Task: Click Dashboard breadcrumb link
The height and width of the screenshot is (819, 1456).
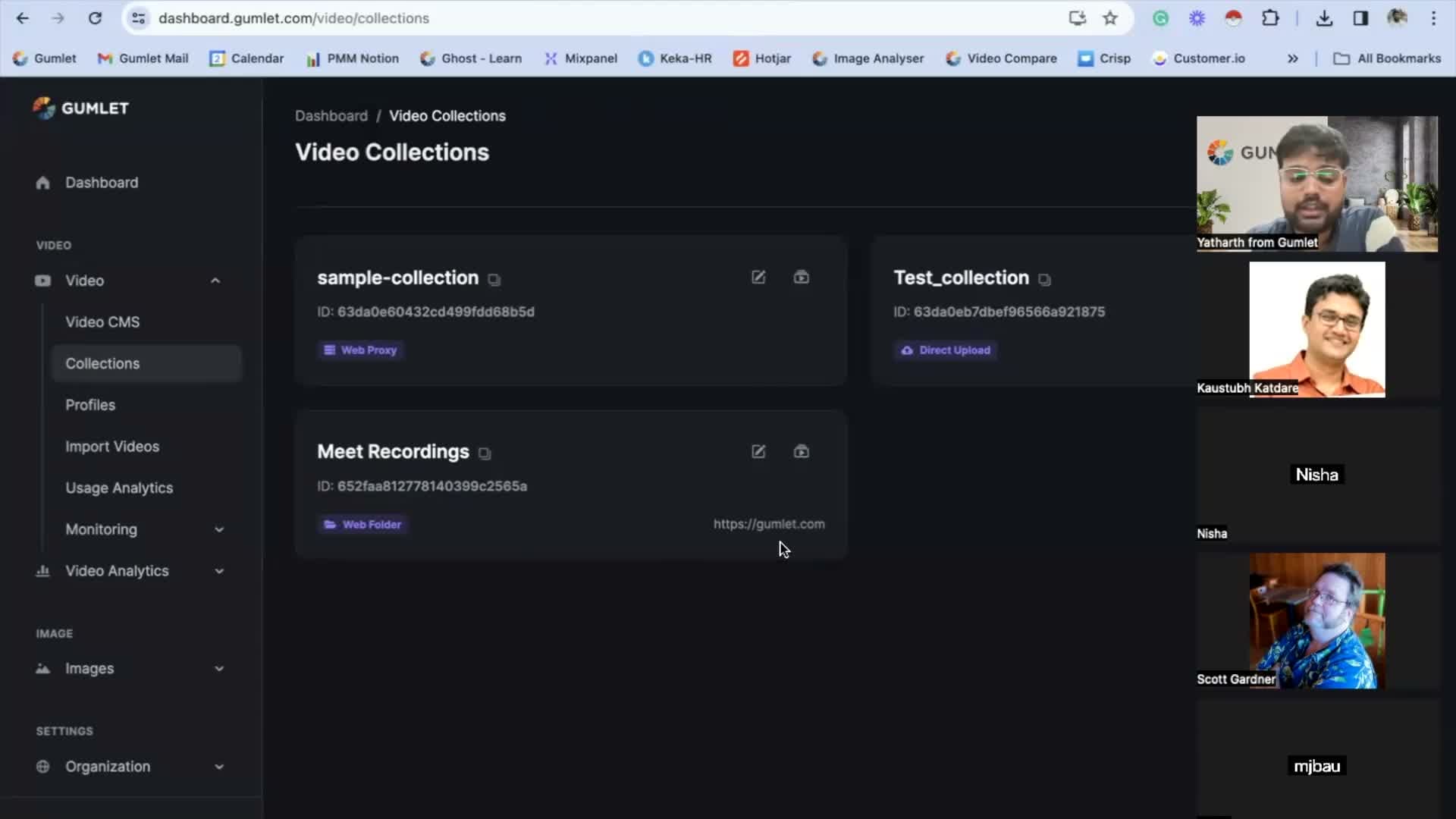Action: coord(331,116)
